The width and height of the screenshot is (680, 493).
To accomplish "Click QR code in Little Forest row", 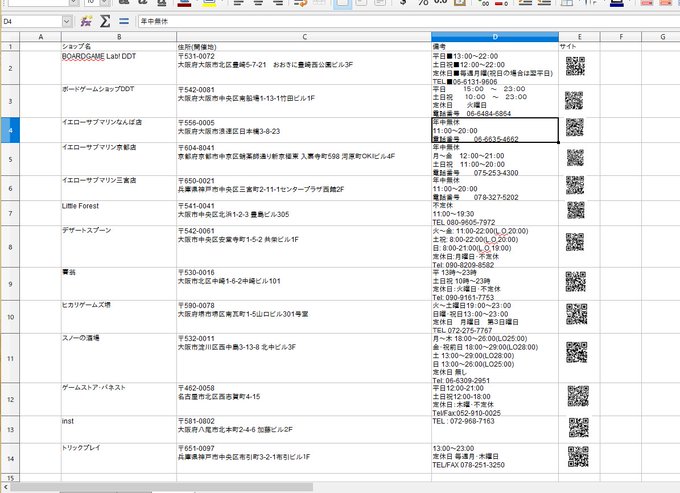I will tap(576, 210).
